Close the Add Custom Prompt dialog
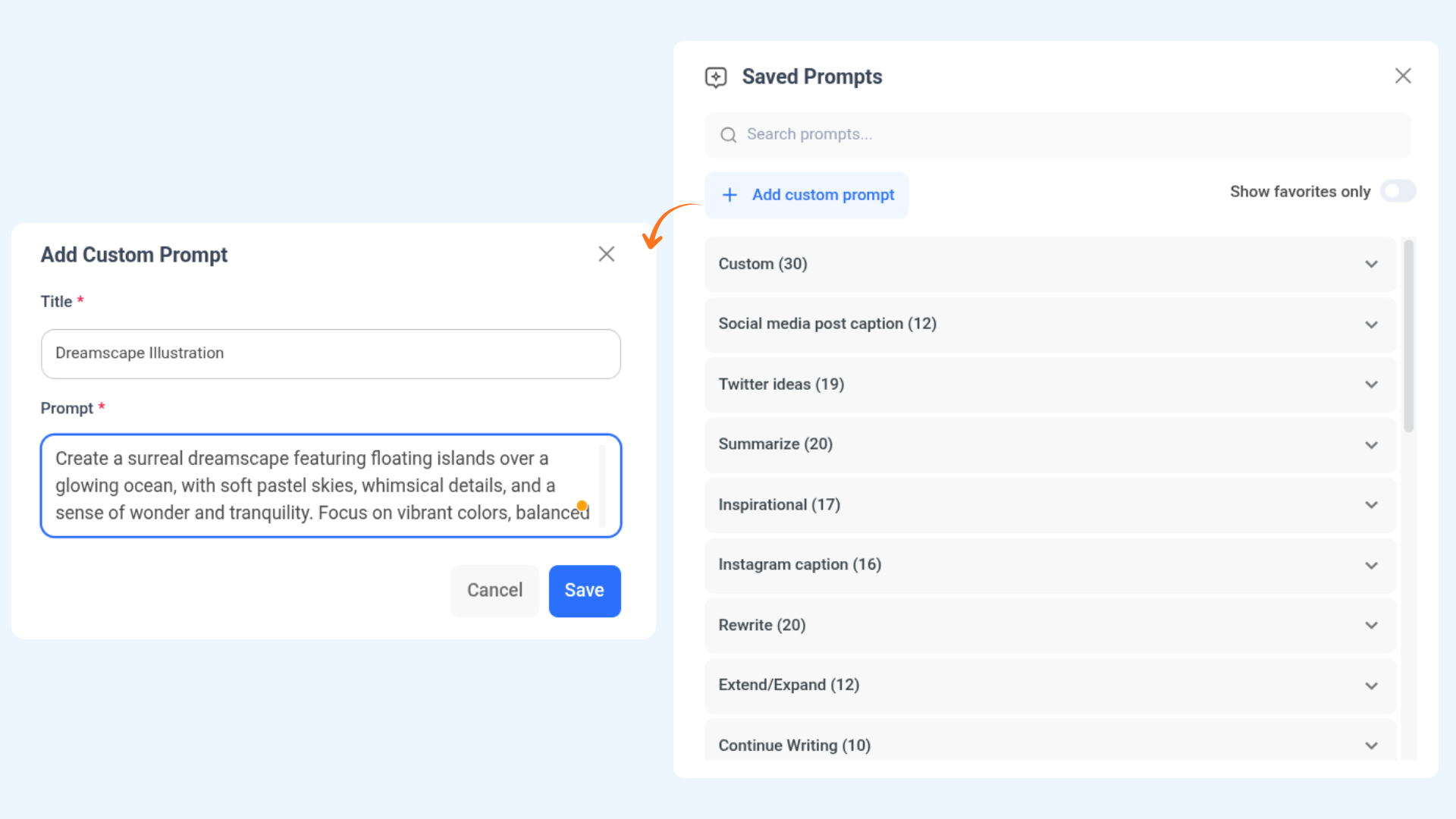 point(606,254)
